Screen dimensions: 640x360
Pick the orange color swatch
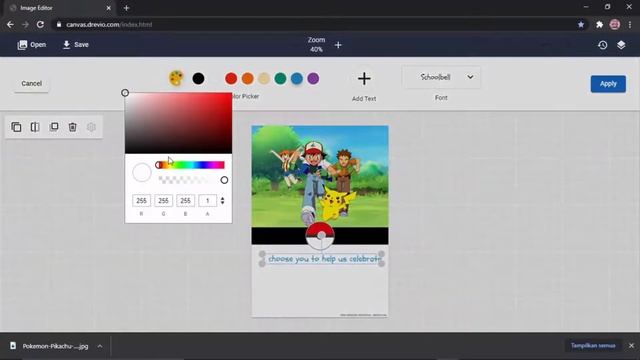tap(247, 78)
